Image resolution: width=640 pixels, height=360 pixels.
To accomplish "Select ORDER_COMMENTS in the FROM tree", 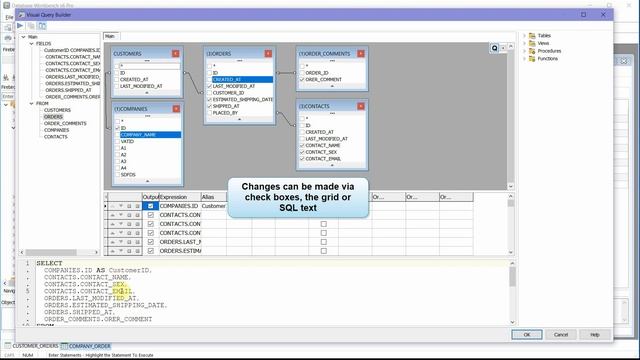I will click(65, 123).
